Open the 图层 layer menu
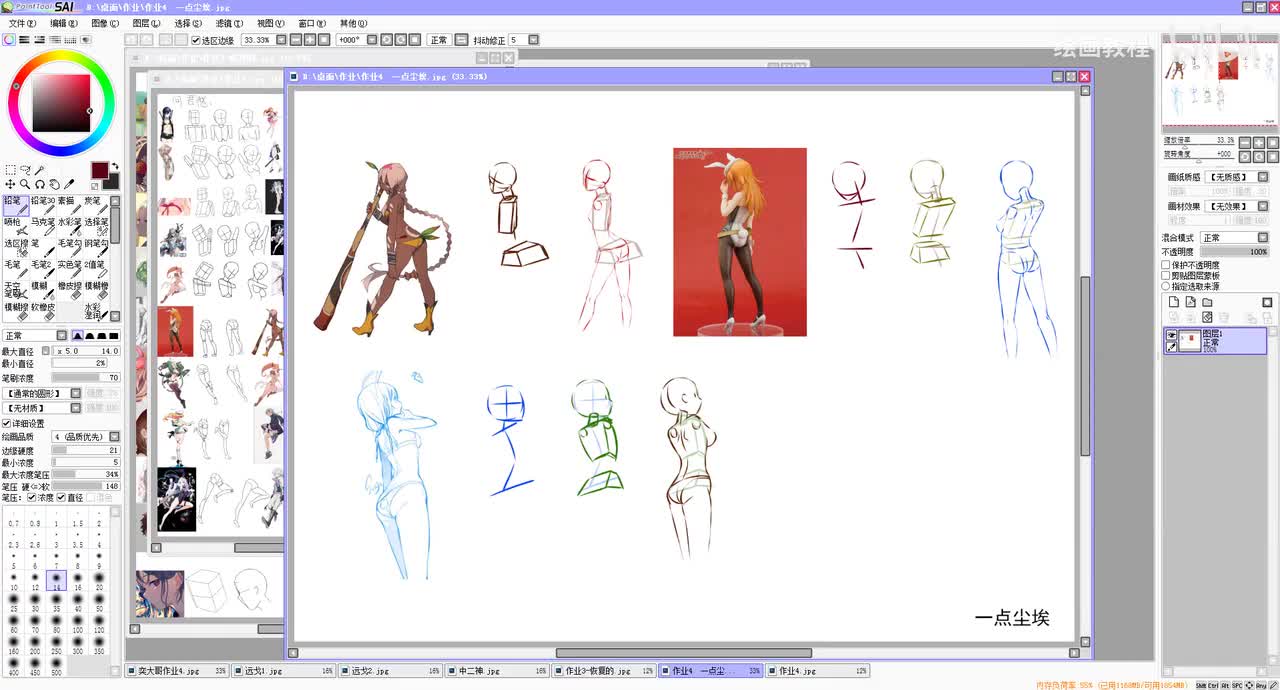 point(146,23)
